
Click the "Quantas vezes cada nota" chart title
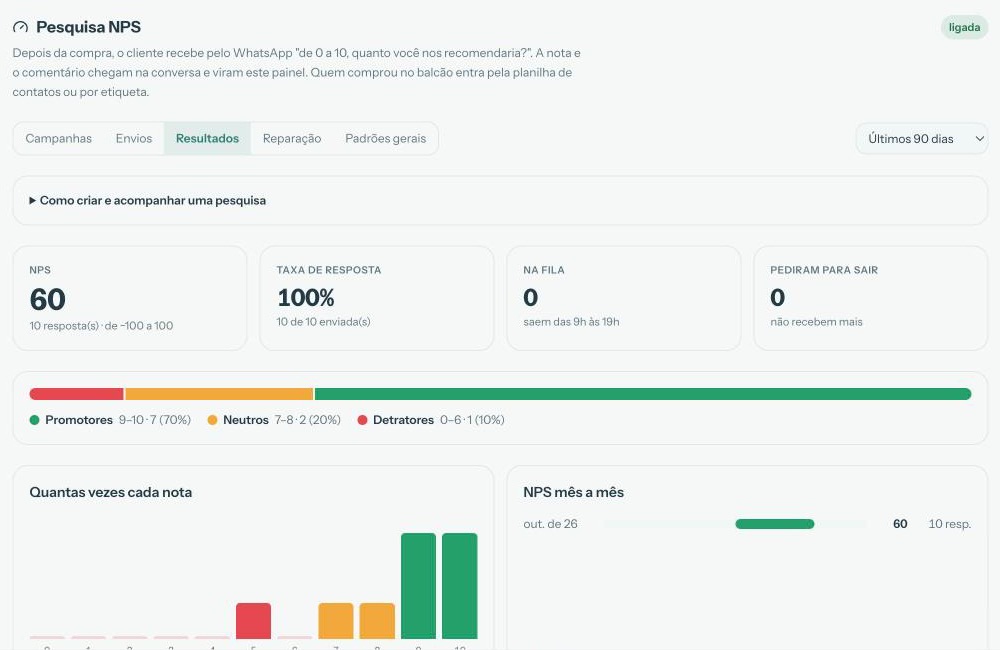pyautogui.click(x=110, y=492)
